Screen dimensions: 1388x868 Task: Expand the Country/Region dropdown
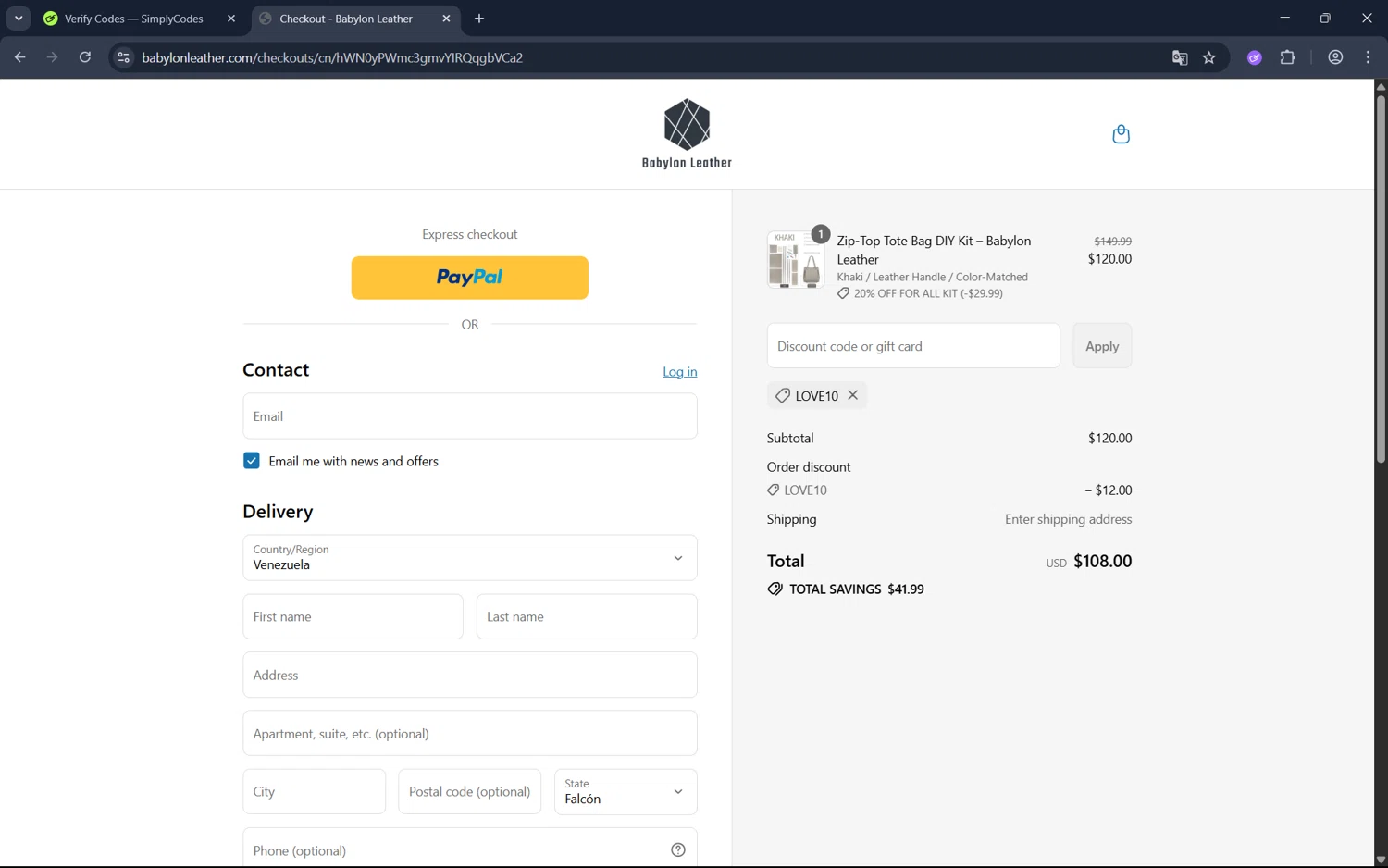click(x=470, y=558)
